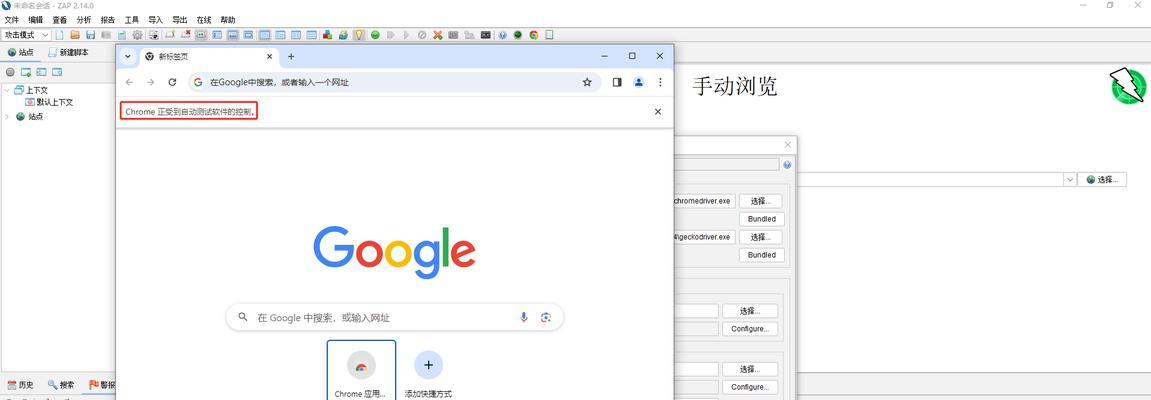Open the Chrome 应用 shortcut tile
The image size is (1151, 400).
pos(361,370)
